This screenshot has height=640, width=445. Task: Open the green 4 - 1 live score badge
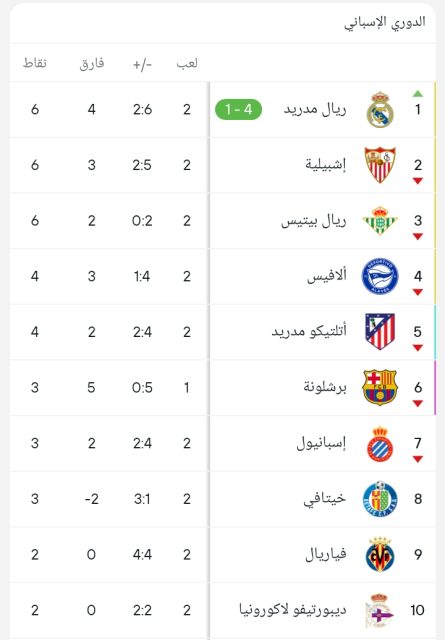(238, 109)
